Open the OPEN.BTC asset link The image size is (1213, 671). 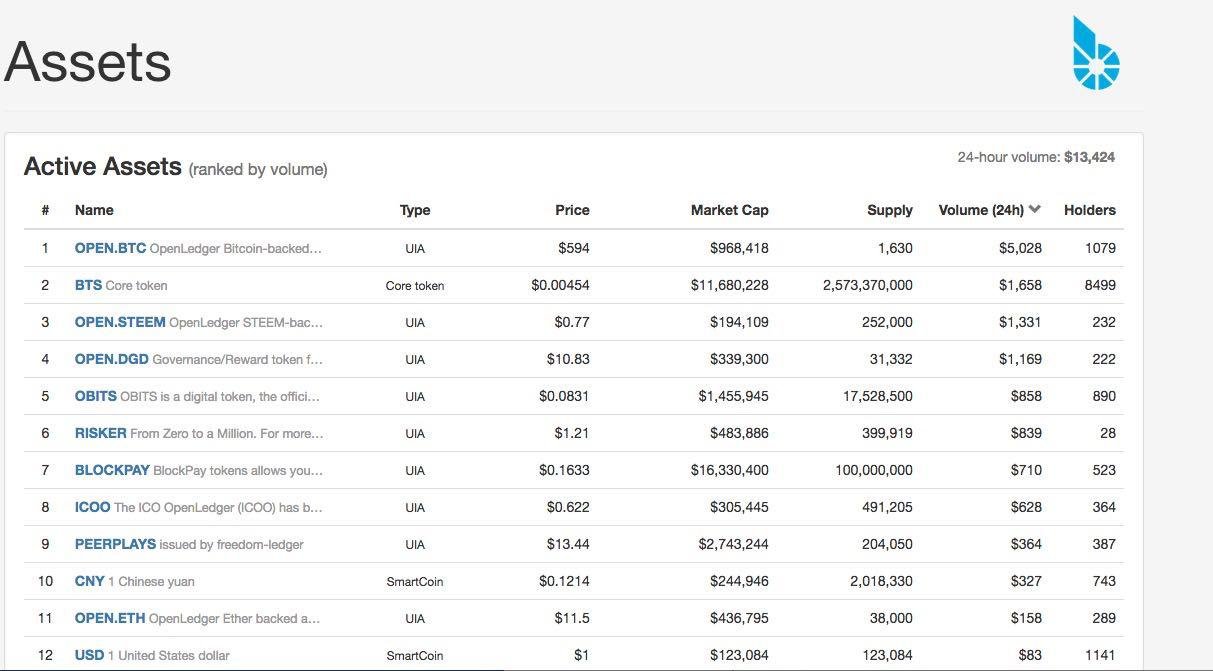110,248
